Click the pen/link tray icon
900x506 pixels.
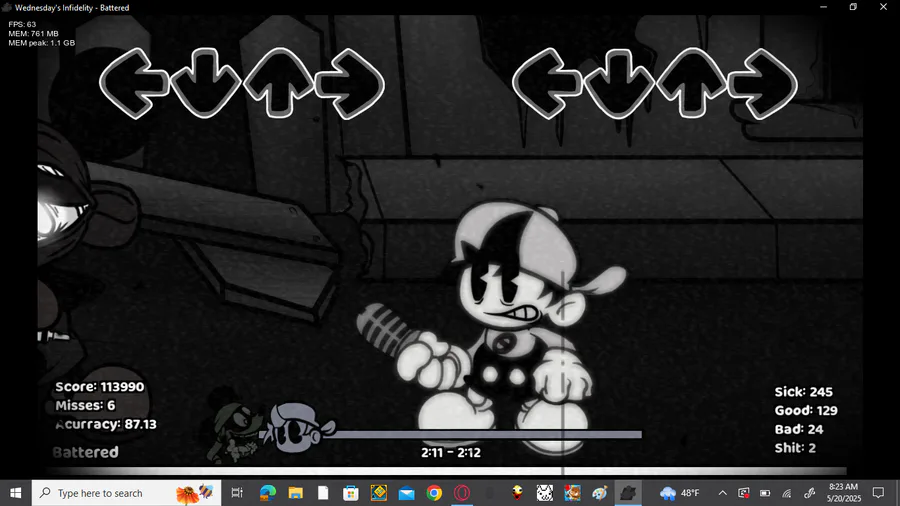[x=809, y=493]
